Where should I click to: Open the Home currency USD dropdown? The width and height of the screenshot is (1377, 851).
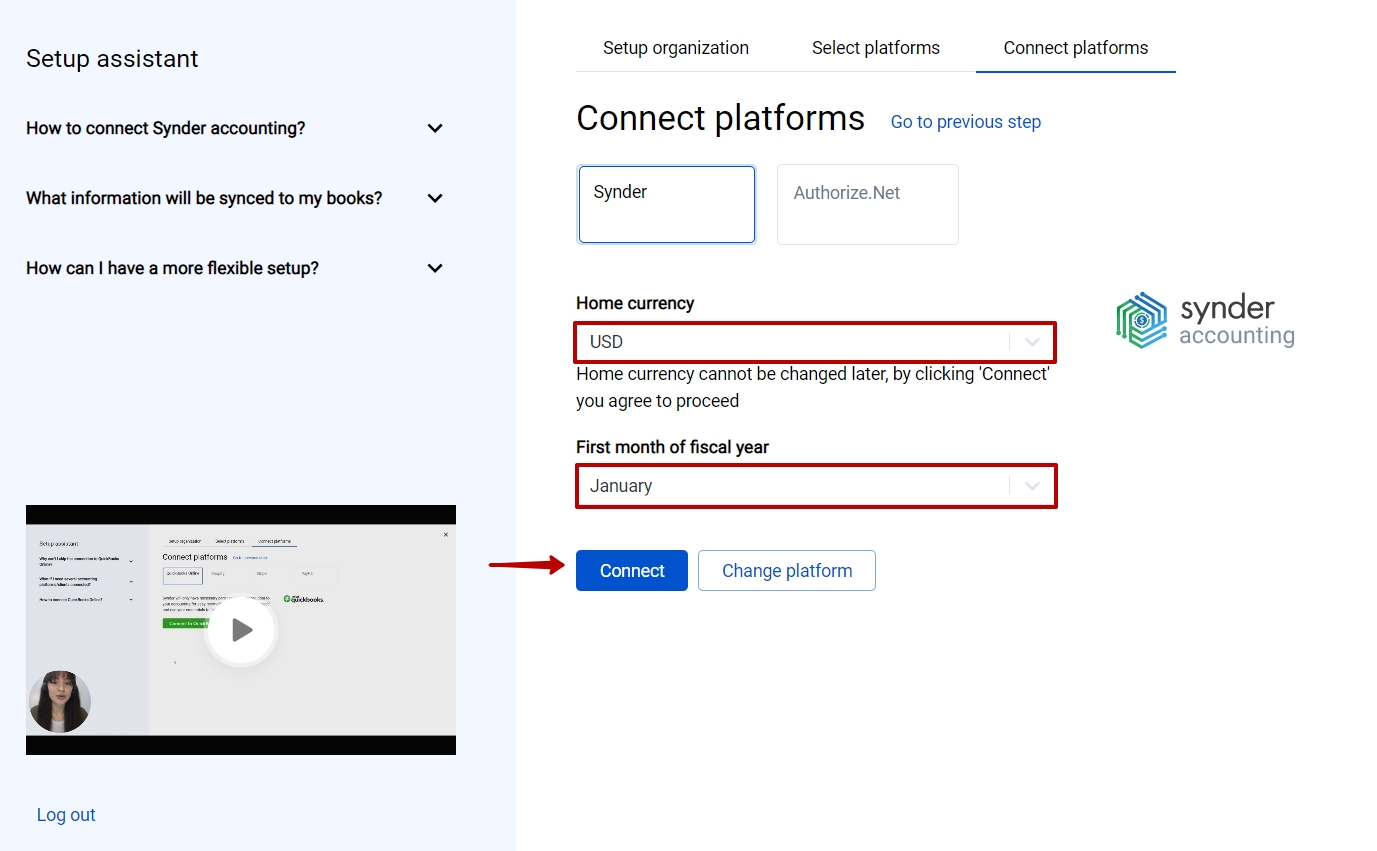pos(816,342)
